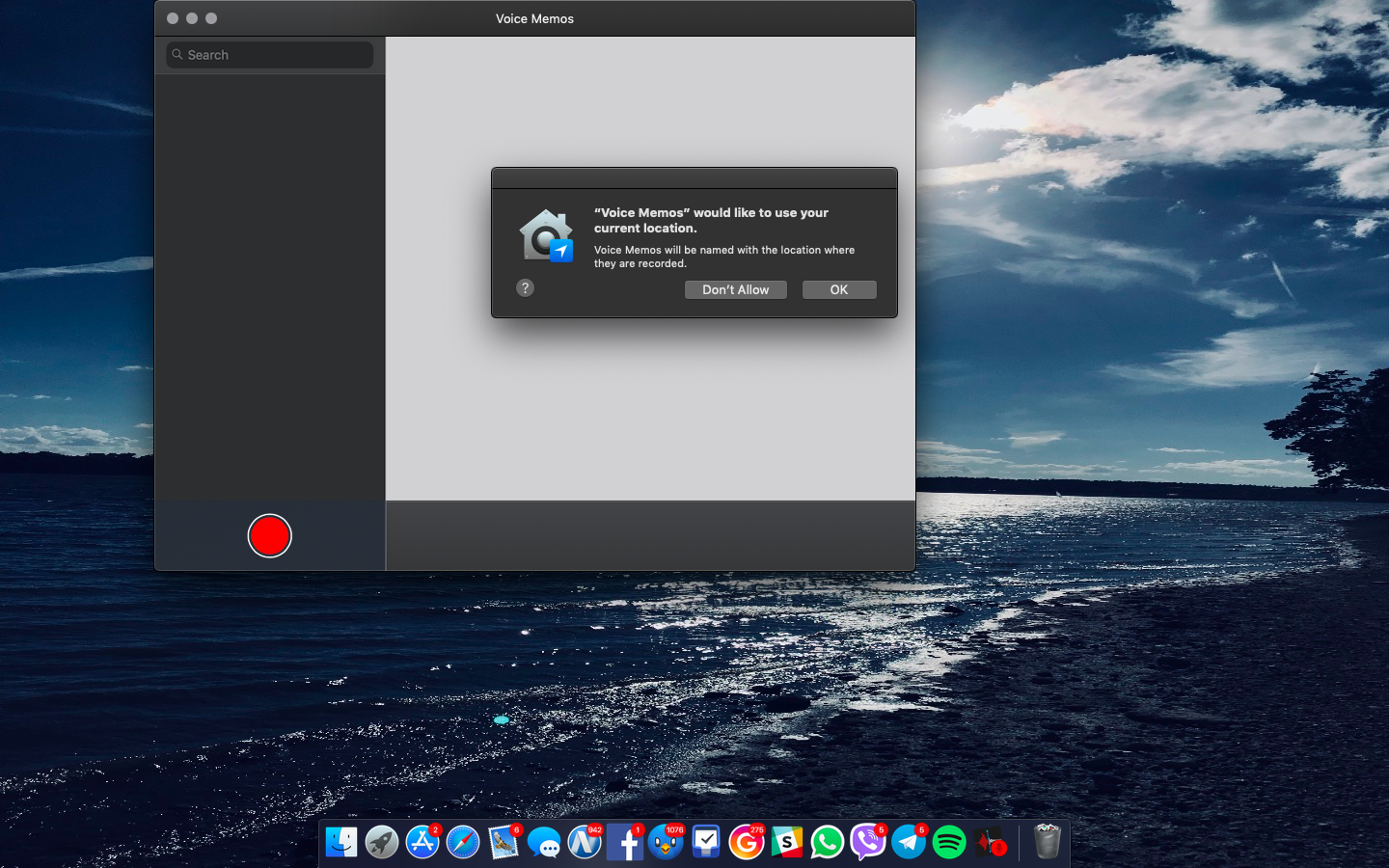Click the Don't Allow button
The width and height of the screenshot is (1389, 868).
(x=735, y=289)
